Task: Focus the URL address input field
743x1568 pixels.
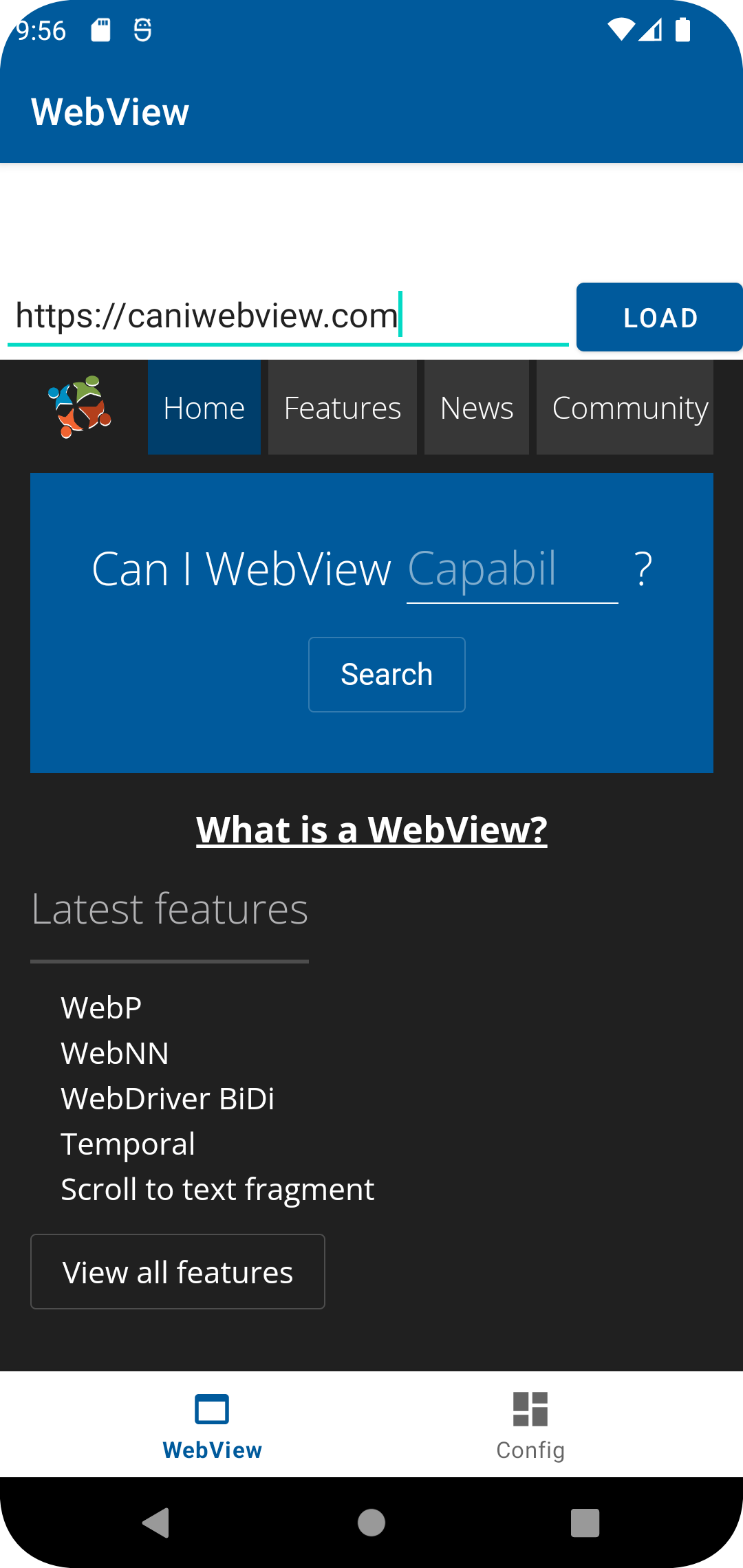Action: 288,316
